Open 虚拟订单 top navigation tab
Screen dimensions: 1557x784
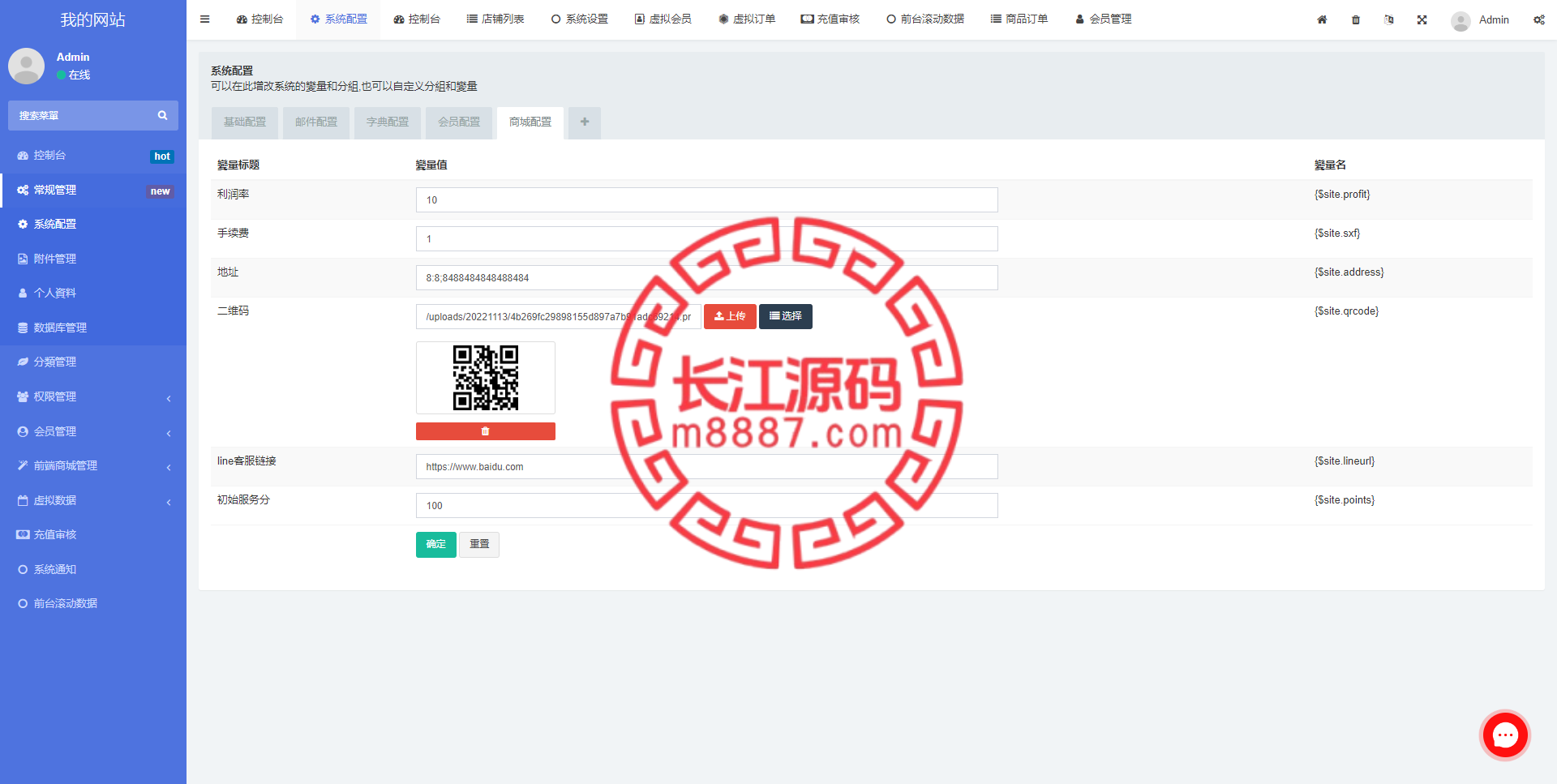747,19
